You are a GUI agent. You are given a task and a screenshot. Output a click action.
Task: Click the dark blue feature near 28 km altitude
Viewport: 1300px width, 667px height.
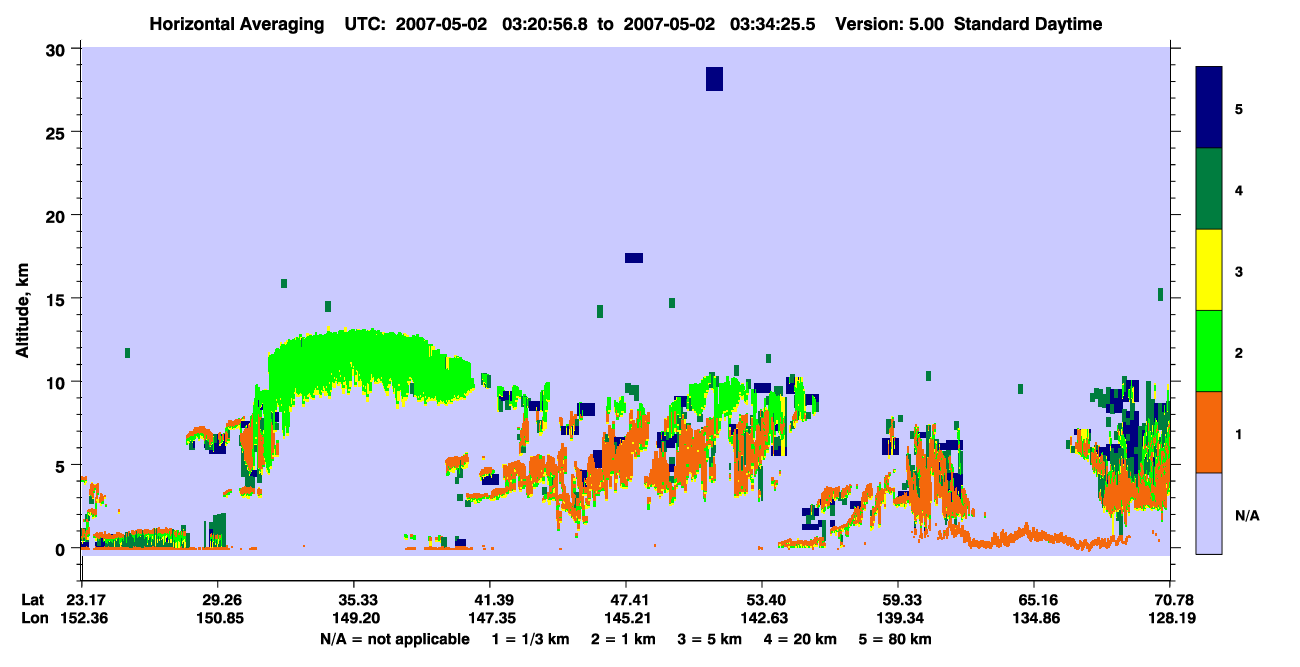(x=714, y=79)
